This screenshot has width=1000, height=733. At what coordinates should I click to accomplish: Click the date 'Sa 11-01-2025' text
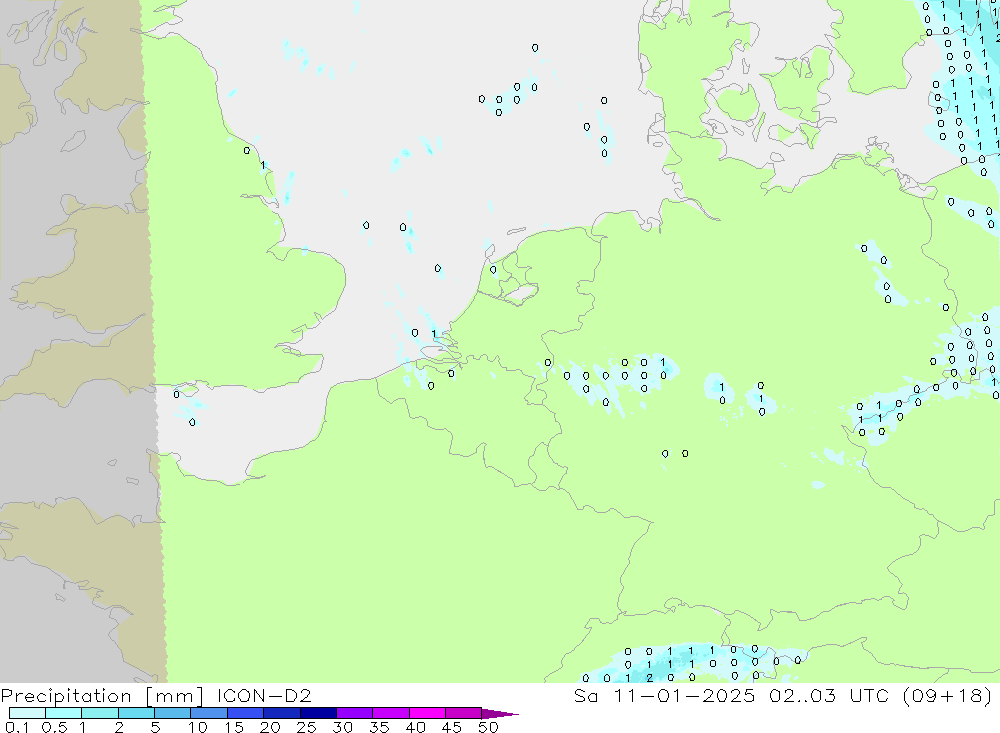tap(664, 695)
